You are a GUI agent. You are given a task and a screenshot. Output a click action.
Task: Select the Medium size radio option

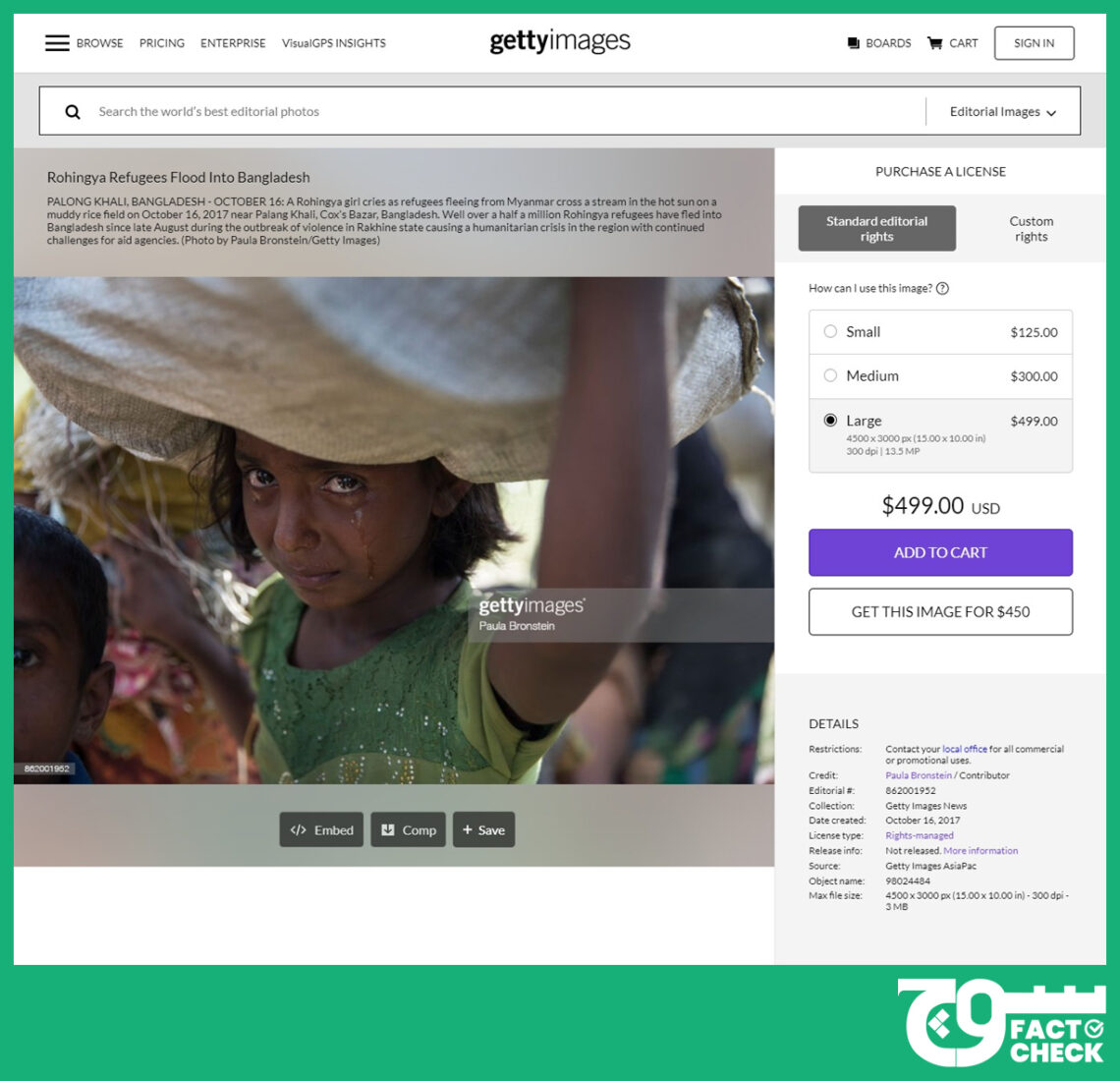pyautogui.click(x=830, y=375)
